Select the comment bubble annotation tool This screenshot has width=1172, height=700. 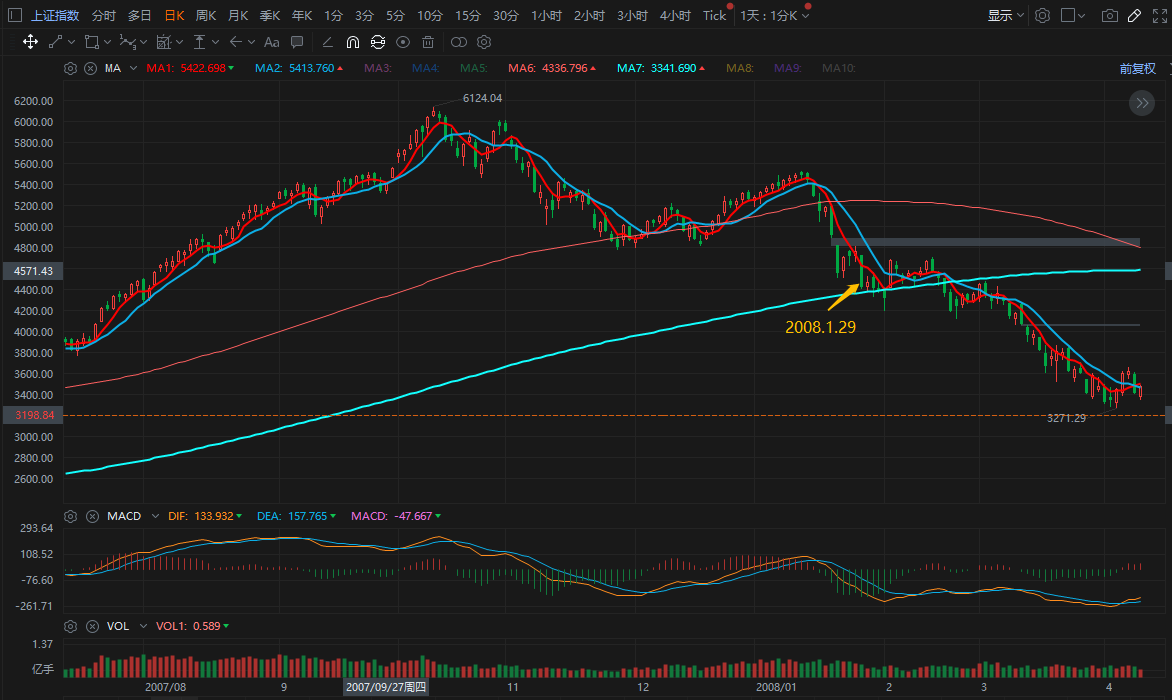tap(297, 42)
